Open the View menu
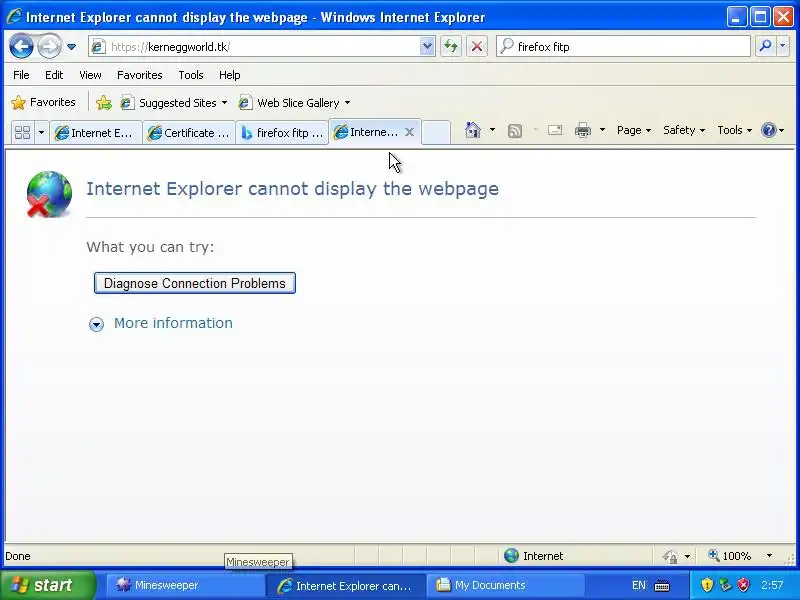This screenshot has width=800, height=600. tap(90, 75)
